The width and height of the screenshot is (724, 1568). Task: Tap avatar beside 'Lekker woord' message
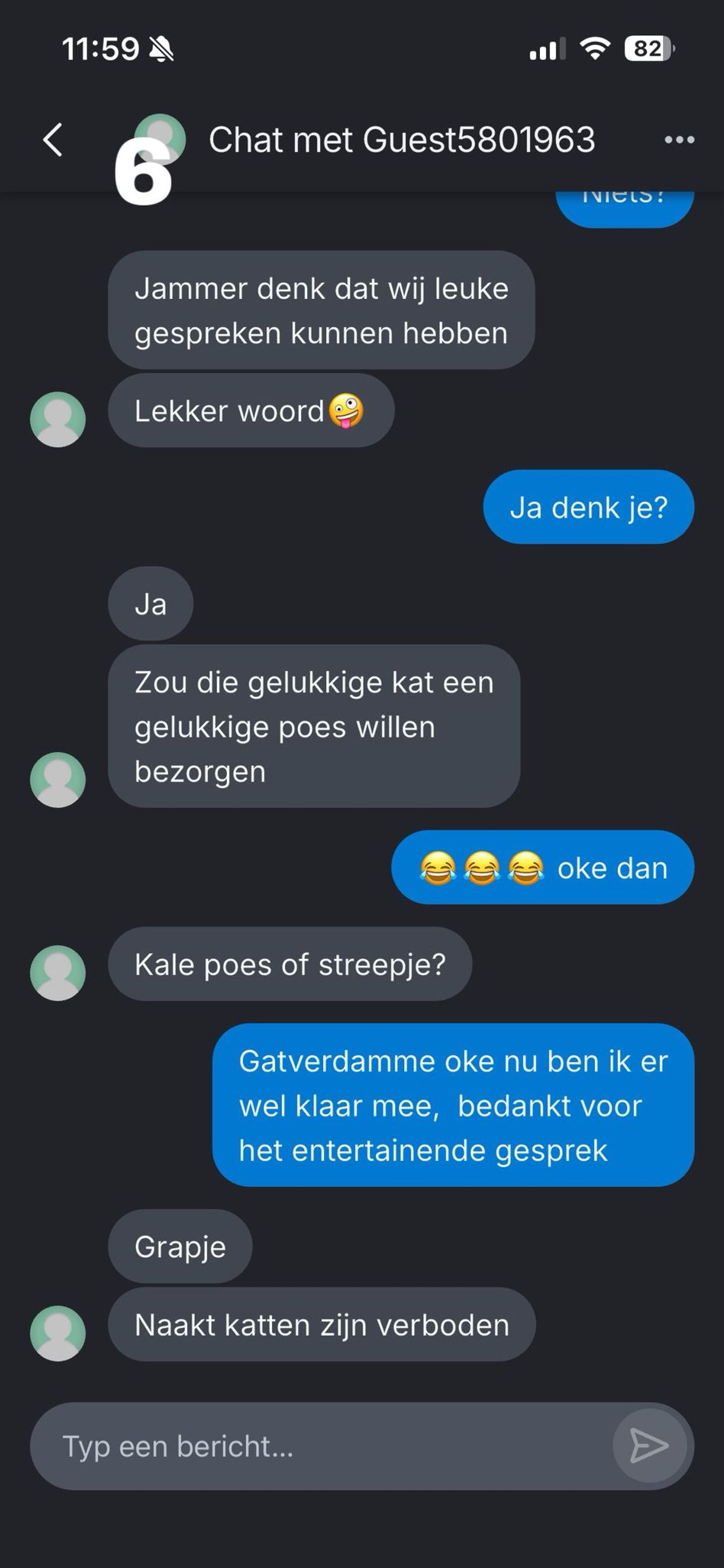(58, 419)
